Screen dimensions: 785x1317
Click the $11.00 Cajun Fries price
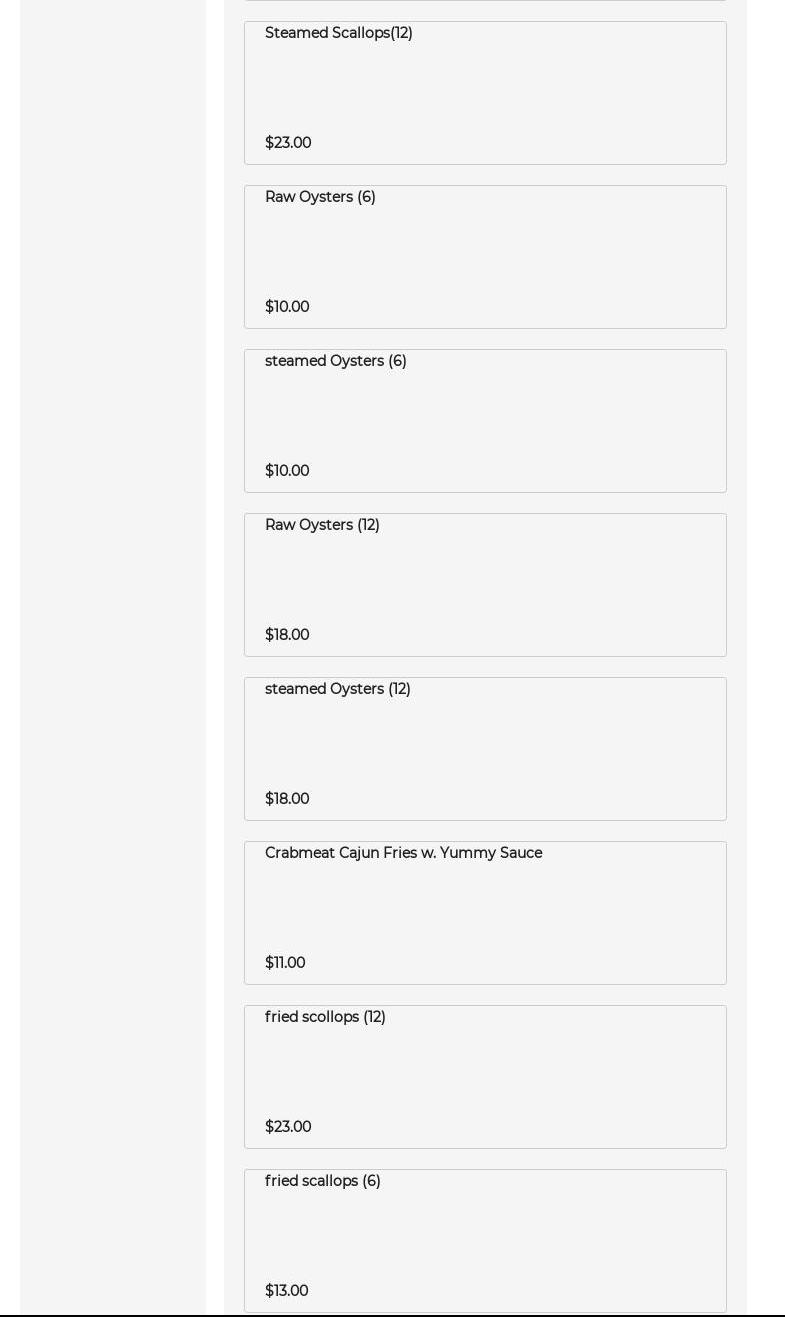[285, 963]
